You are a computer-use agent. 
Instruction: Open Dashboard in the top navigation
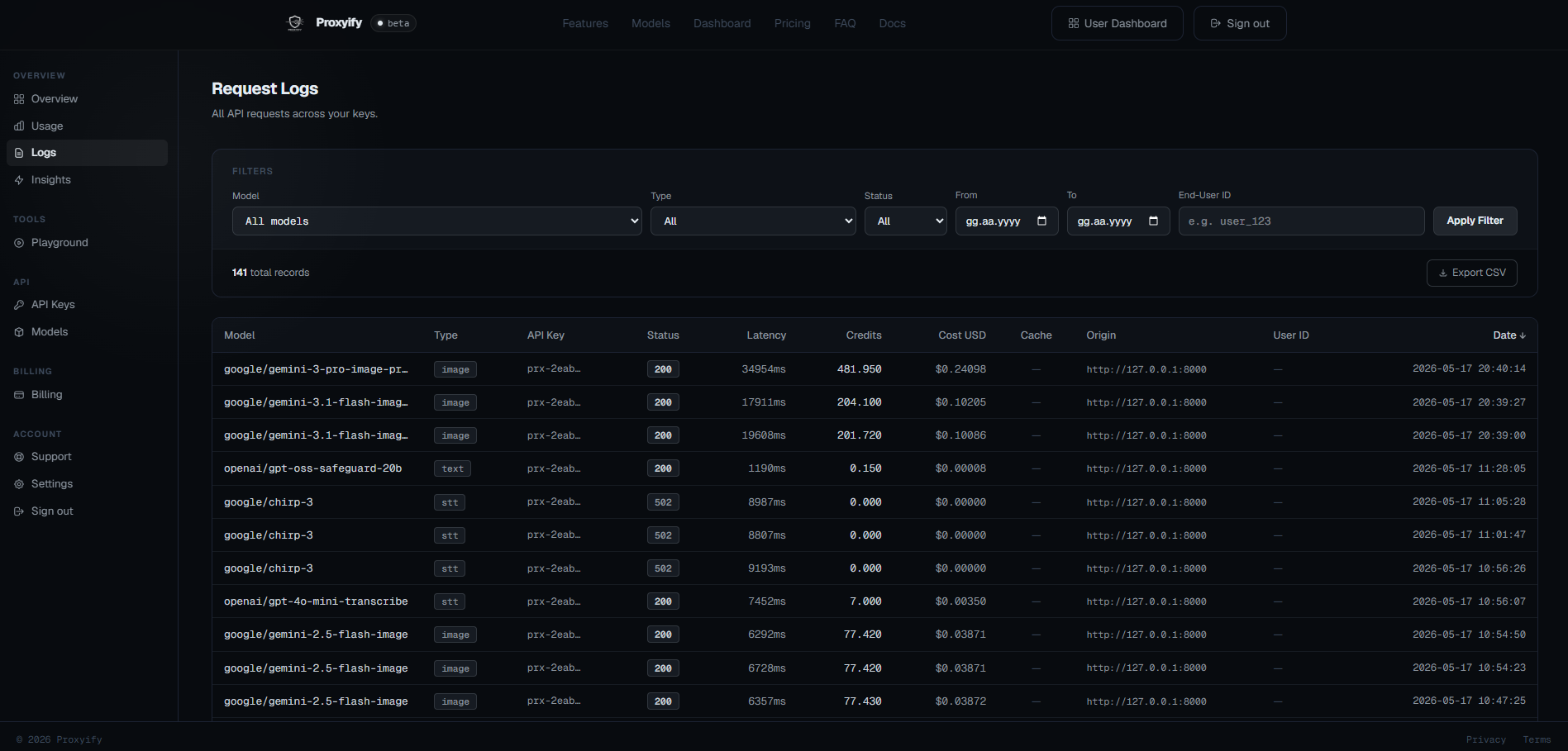(x=722, y=23)
